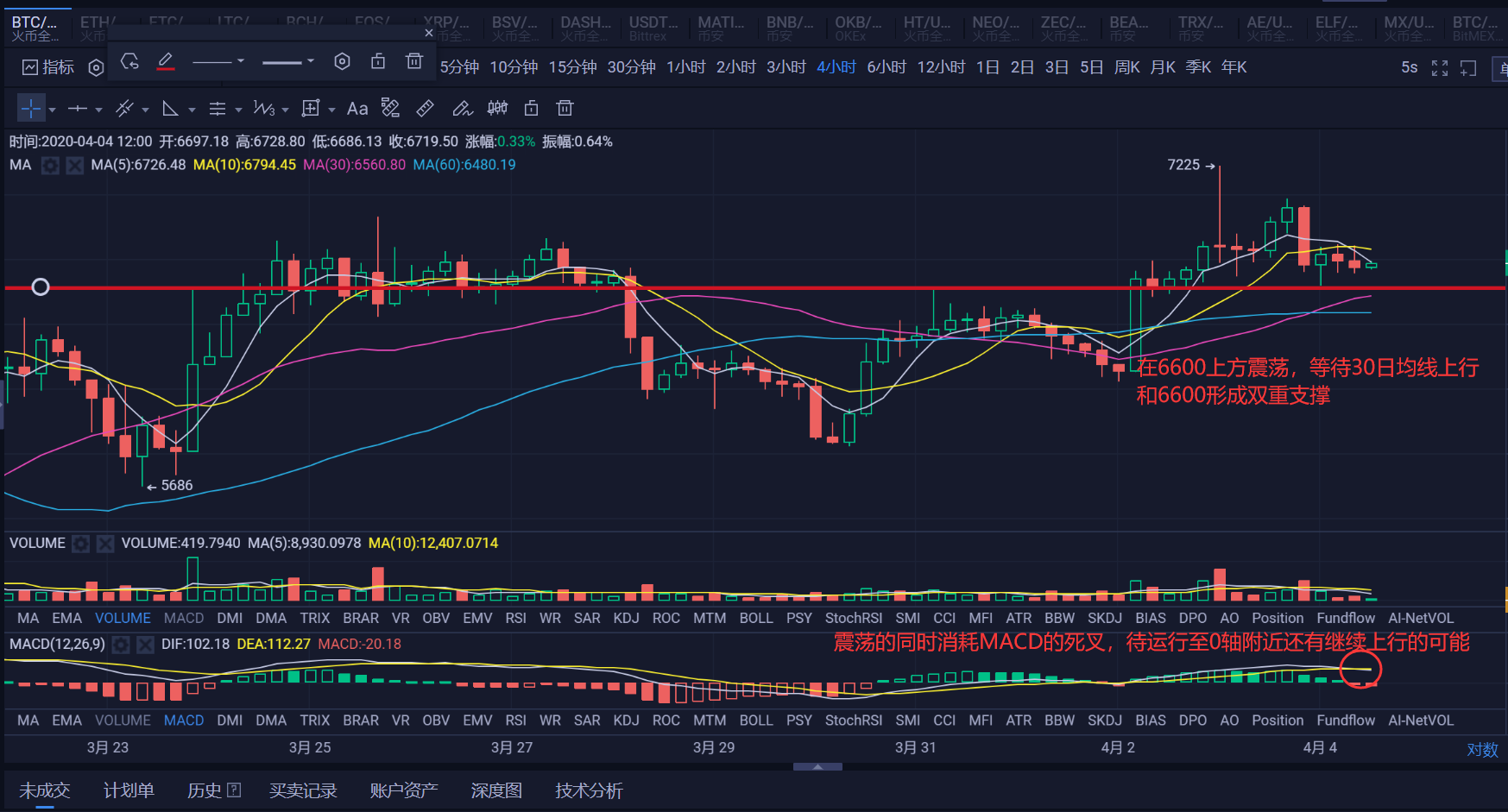Expand the horizontal line tool options
Viewport: 1508px width, 812px height.
coord(98,110)
